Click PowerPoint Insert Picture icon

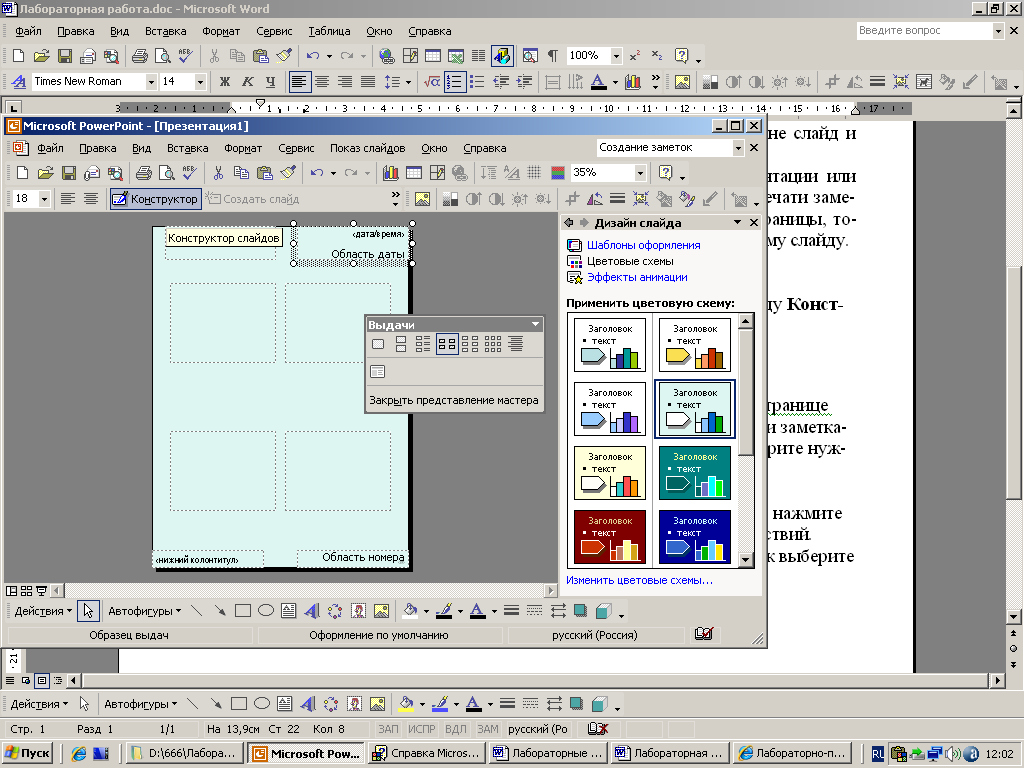pyautogui.click(x=423, y=199)
